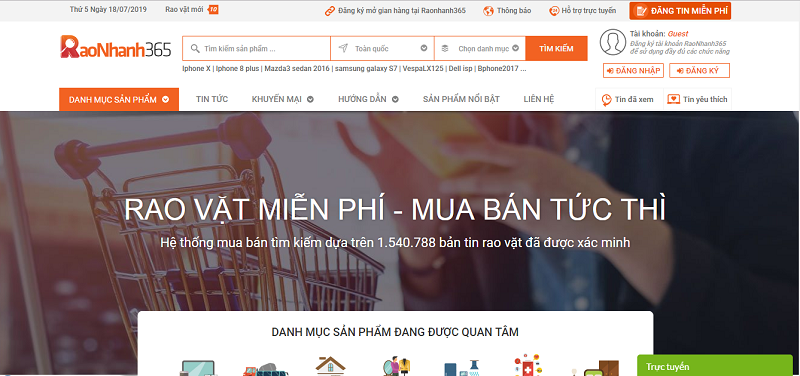
Task: Click the paper-plane location icon
Action: click(x=343, y=48)
